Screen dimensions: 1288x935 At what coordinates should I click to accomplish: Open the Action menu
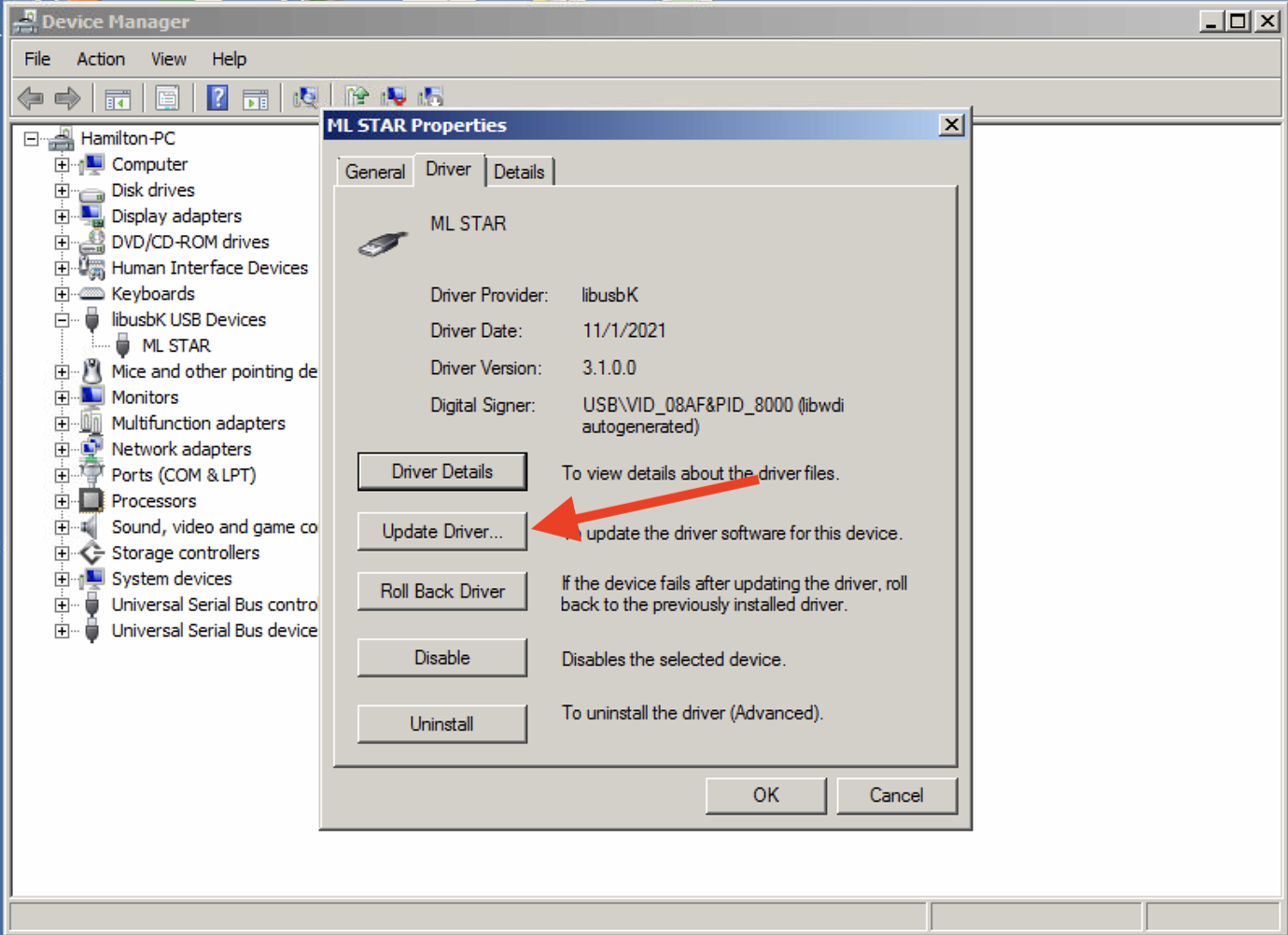101,59
